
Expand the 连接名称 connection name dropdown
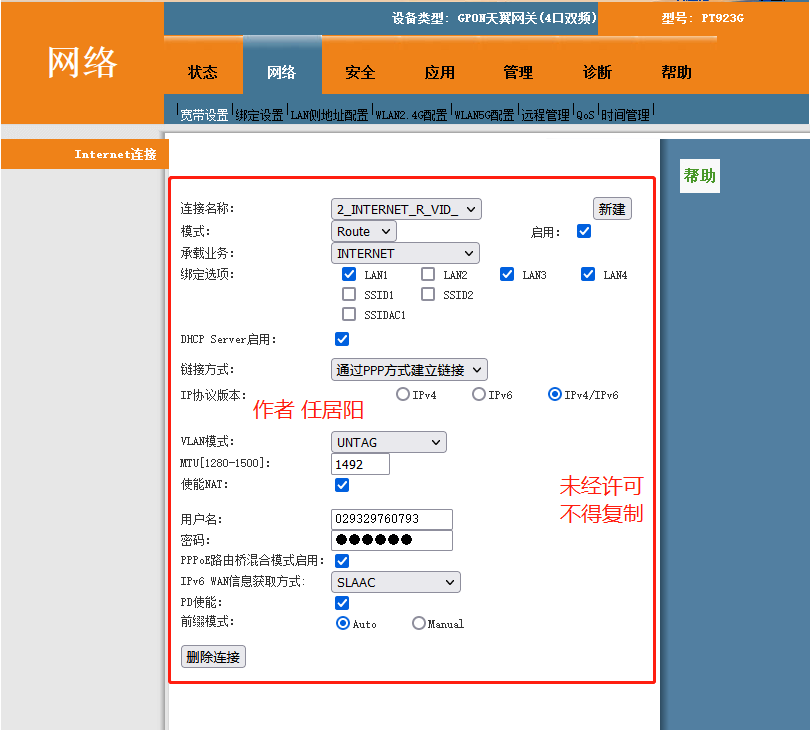pyautogui.click(x=406, y=210)
